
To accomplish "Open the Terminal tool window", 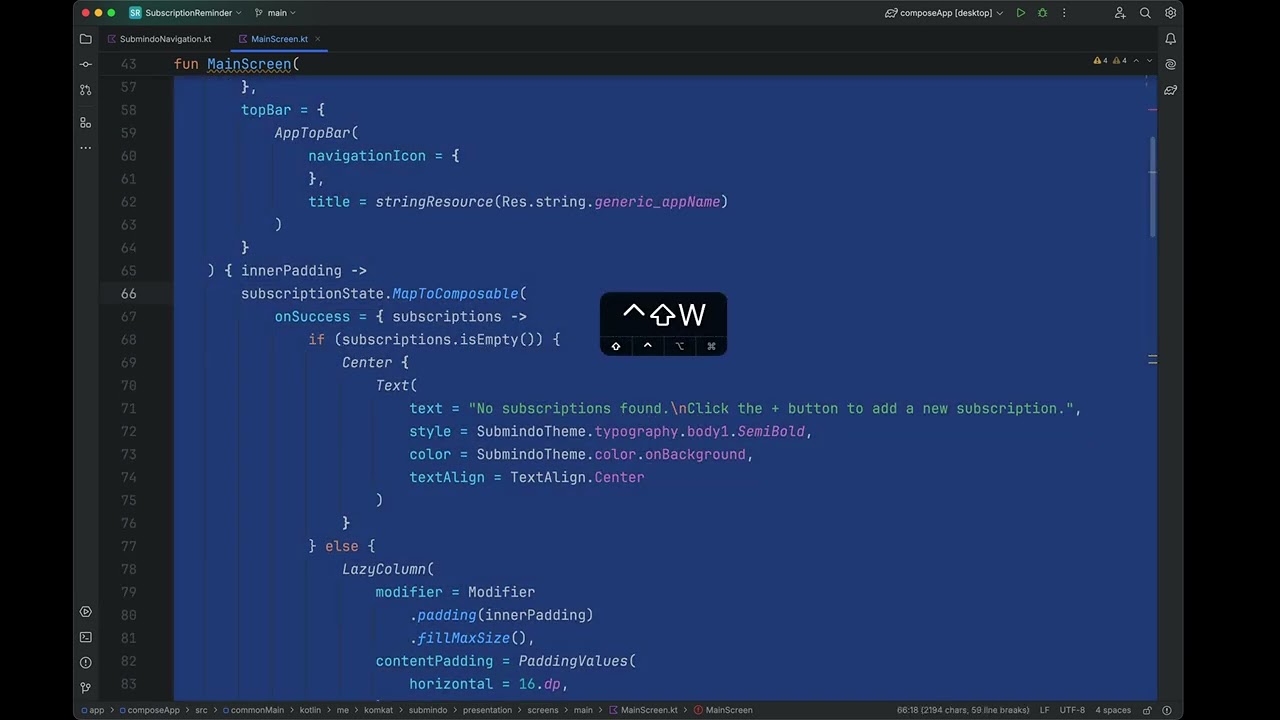I will (x=86, y=637).
